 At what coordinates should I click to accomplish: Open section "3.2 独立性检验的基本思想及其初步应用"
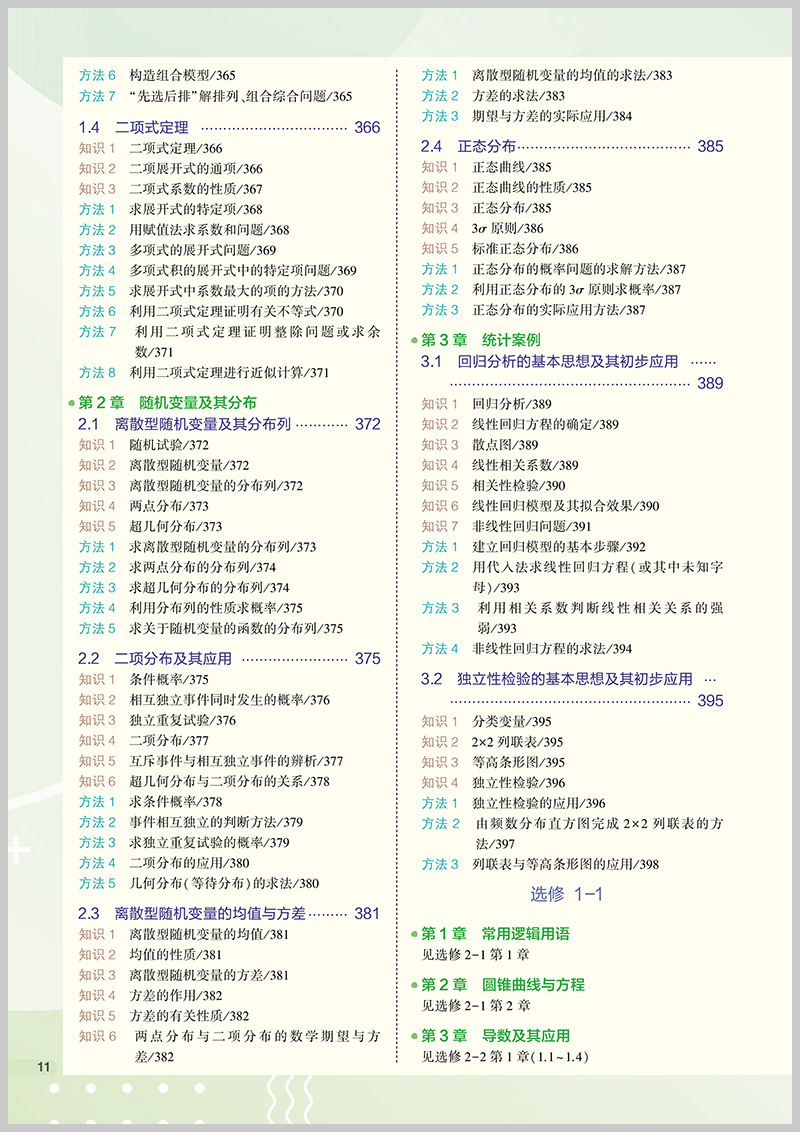pos(572,690)
